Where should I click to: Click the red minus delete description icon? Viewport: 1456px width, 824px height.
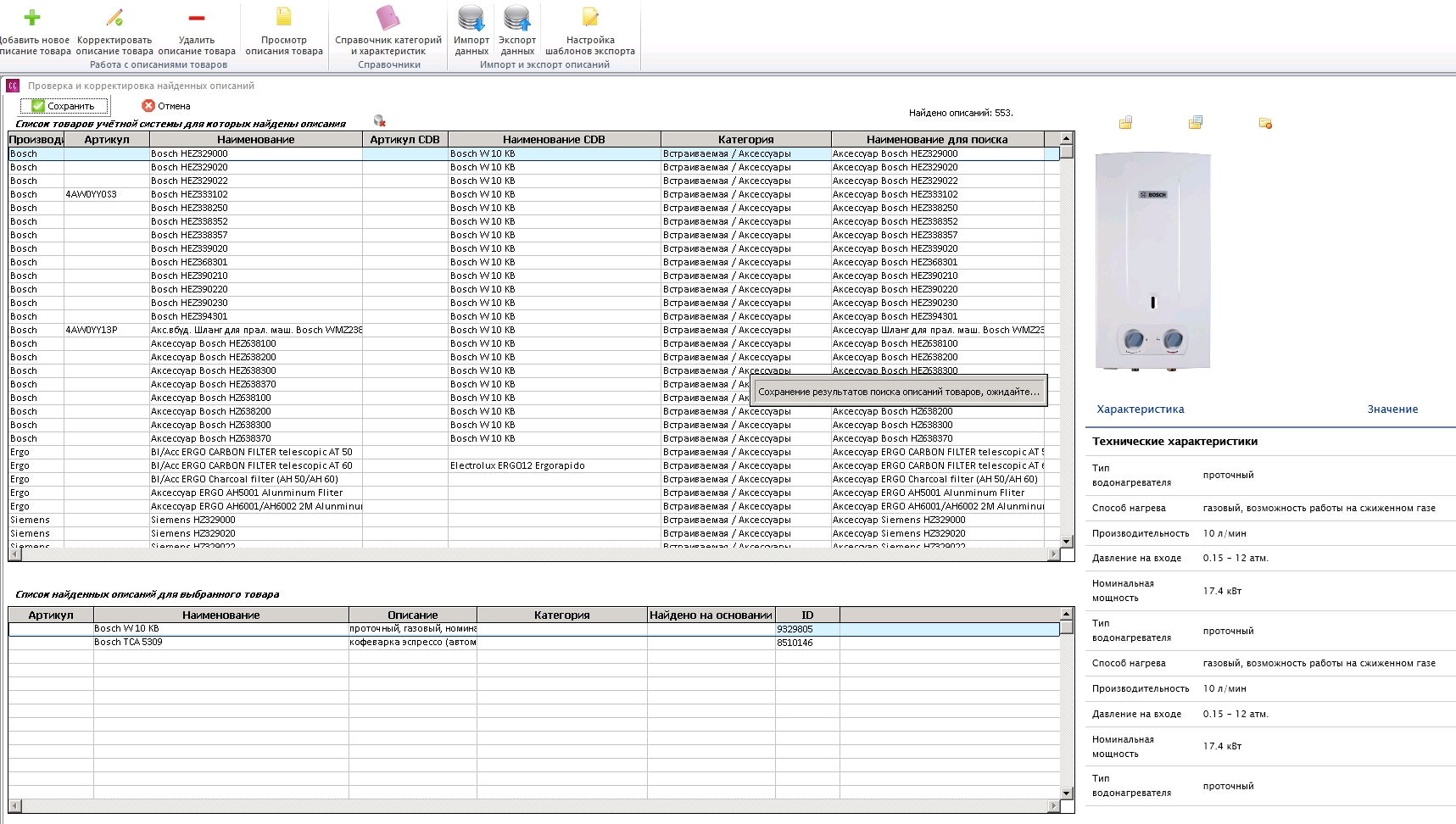pos(197,17)
